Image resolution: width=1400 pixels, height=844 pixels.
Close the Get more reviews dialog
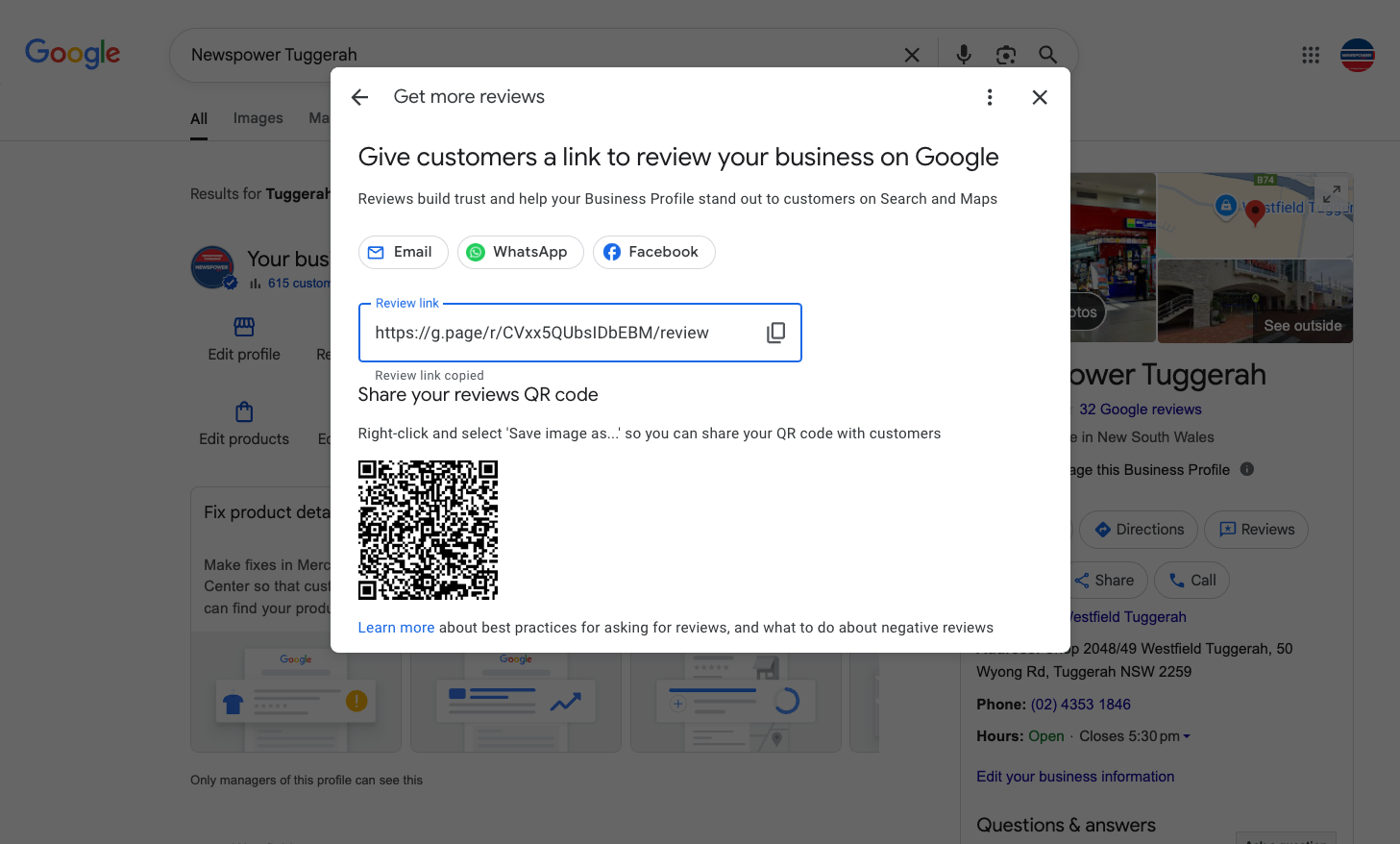coord(1040,97)
